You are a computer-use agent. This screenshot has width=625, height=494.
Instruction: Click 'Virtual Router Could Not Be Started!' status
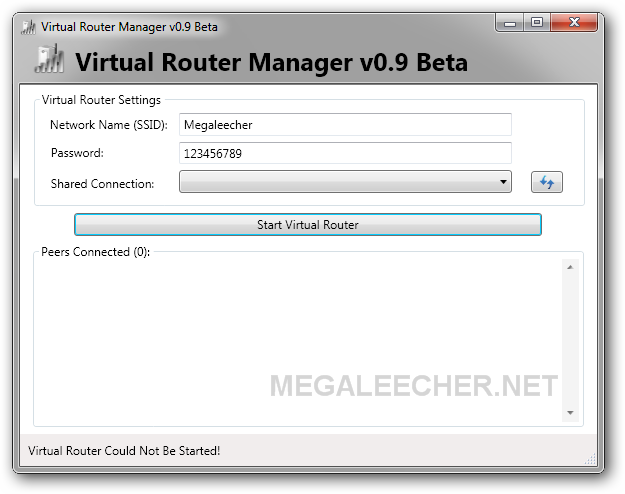click(124, 451)
